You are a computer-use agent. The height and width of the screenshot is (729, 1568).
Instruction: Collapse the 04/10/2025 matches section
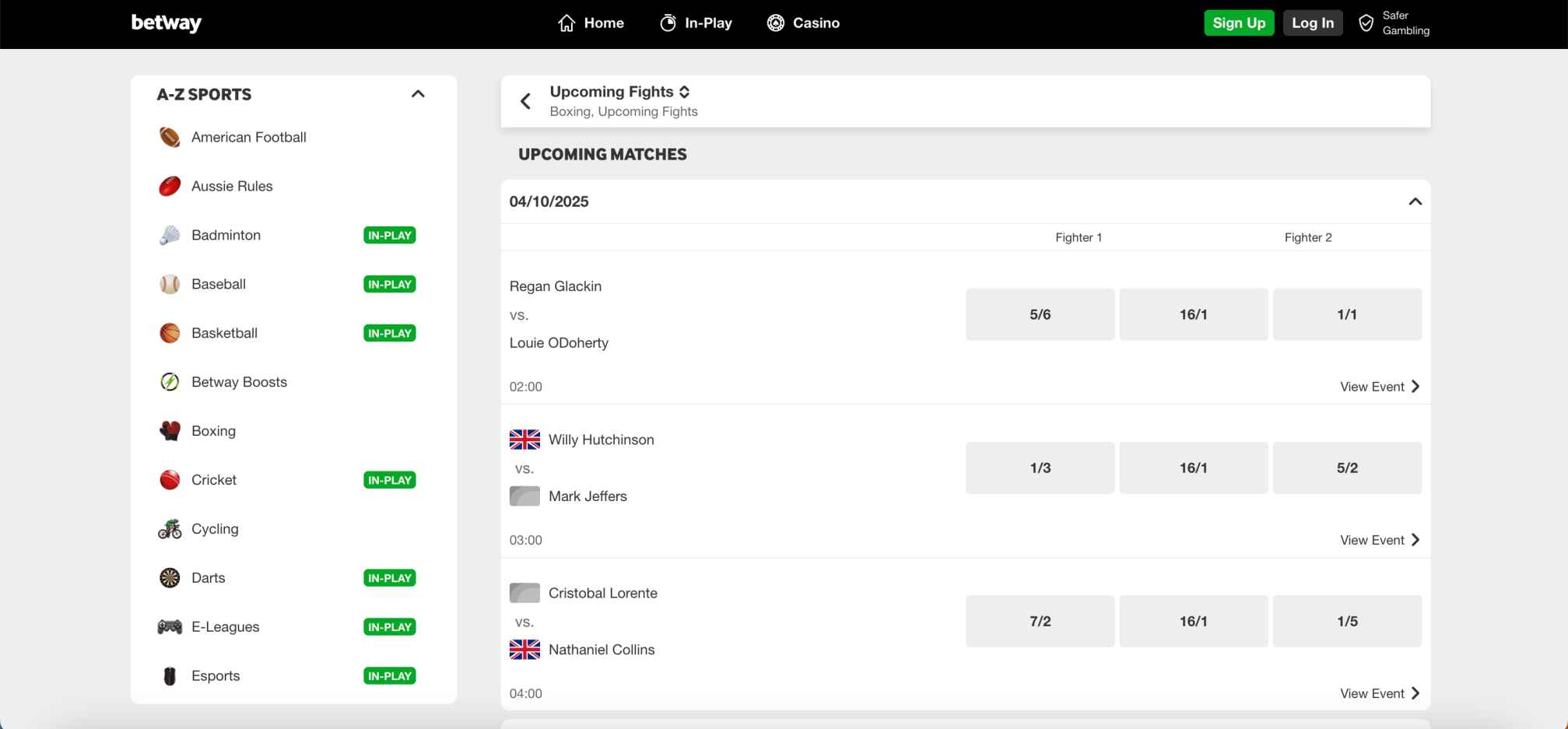pyautogui.click(x=1415, y=202)
